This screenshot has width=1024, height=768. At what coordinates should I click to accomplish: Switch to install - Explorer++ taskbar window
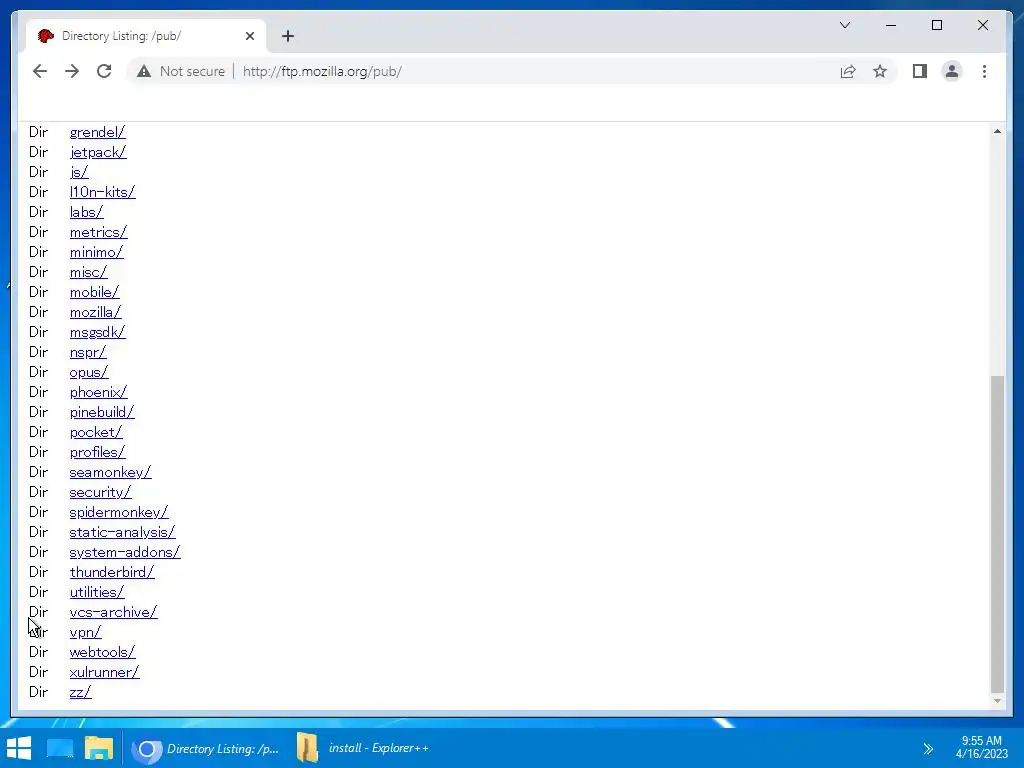pos(363,748)
